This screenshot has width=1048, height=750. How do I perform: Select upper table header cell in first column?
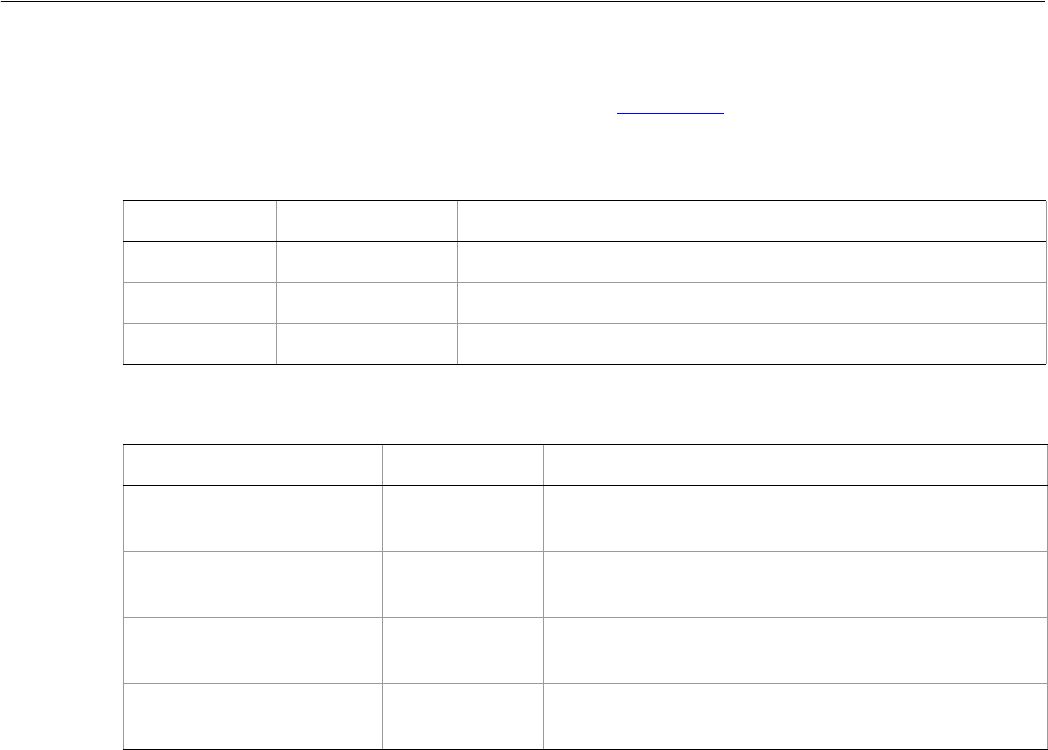[x=200, y=221]
